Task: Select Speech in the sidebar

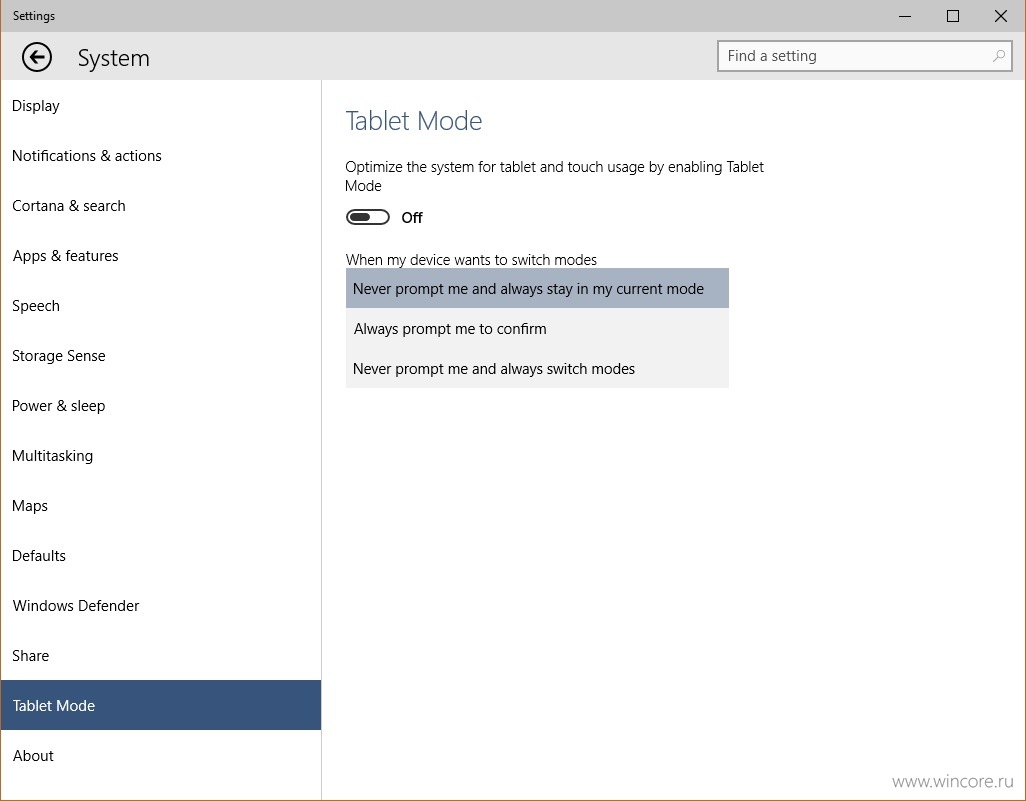Action: (161, 306)
